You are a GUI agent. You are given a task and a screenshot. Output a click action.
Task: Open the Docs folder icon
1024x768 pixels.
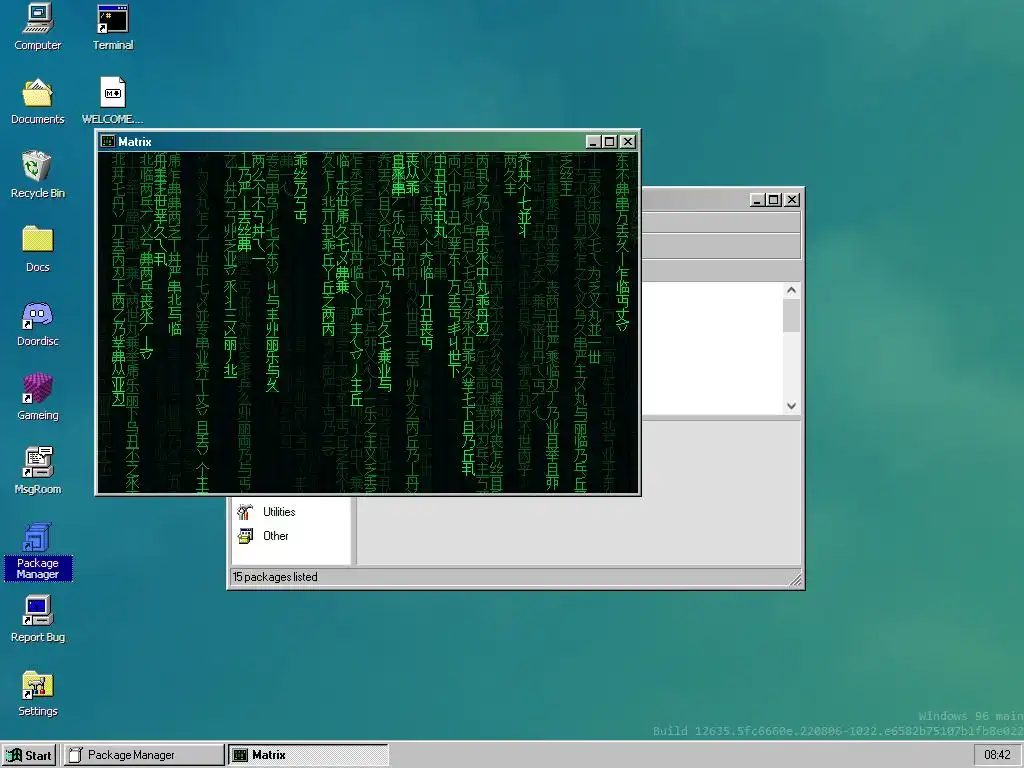click(37, 248)
